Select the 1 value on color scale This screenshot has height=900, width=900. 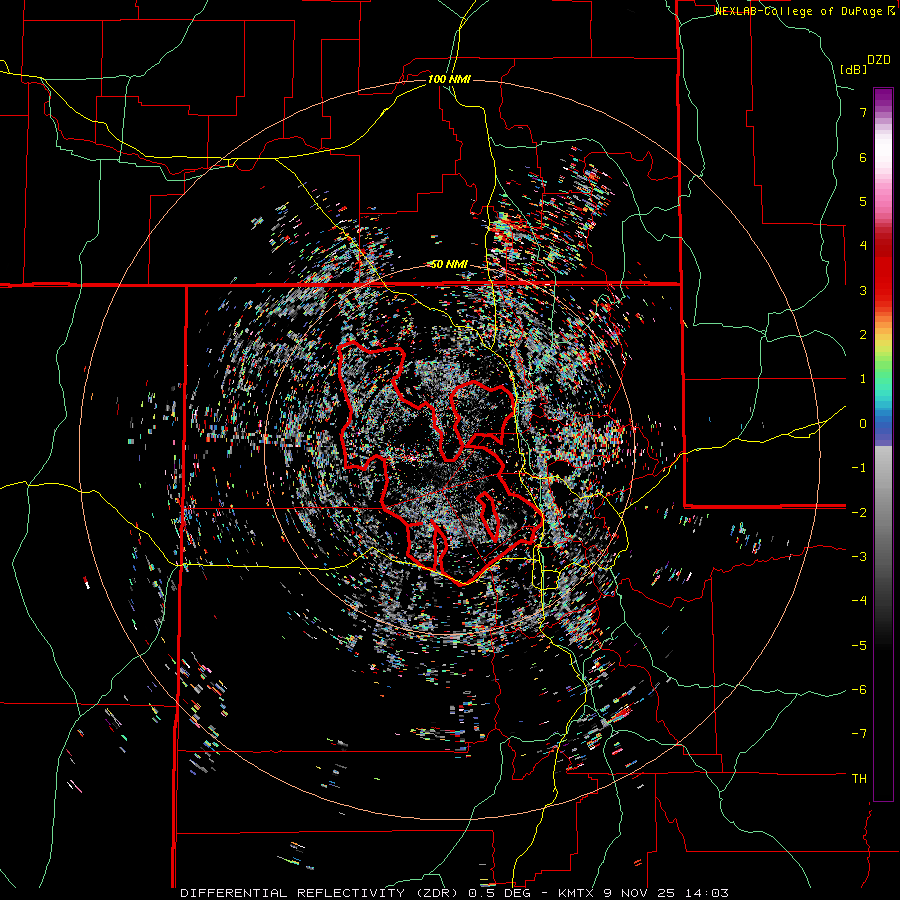coord(863,379)
